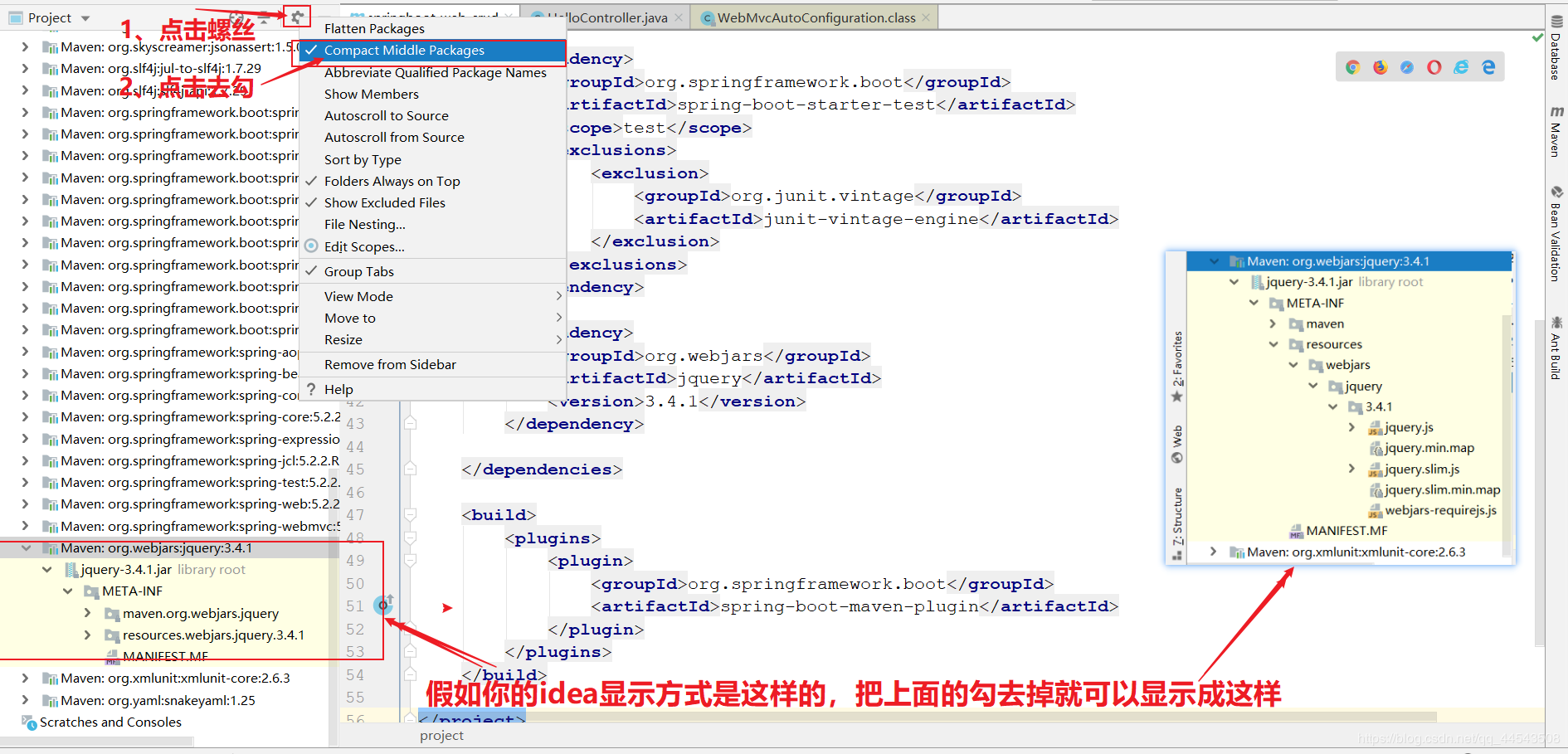Viewport: 1568px width, 754px height.
Task: Open the Project view dropdown arrow
Action: click(x=85, y=18)
